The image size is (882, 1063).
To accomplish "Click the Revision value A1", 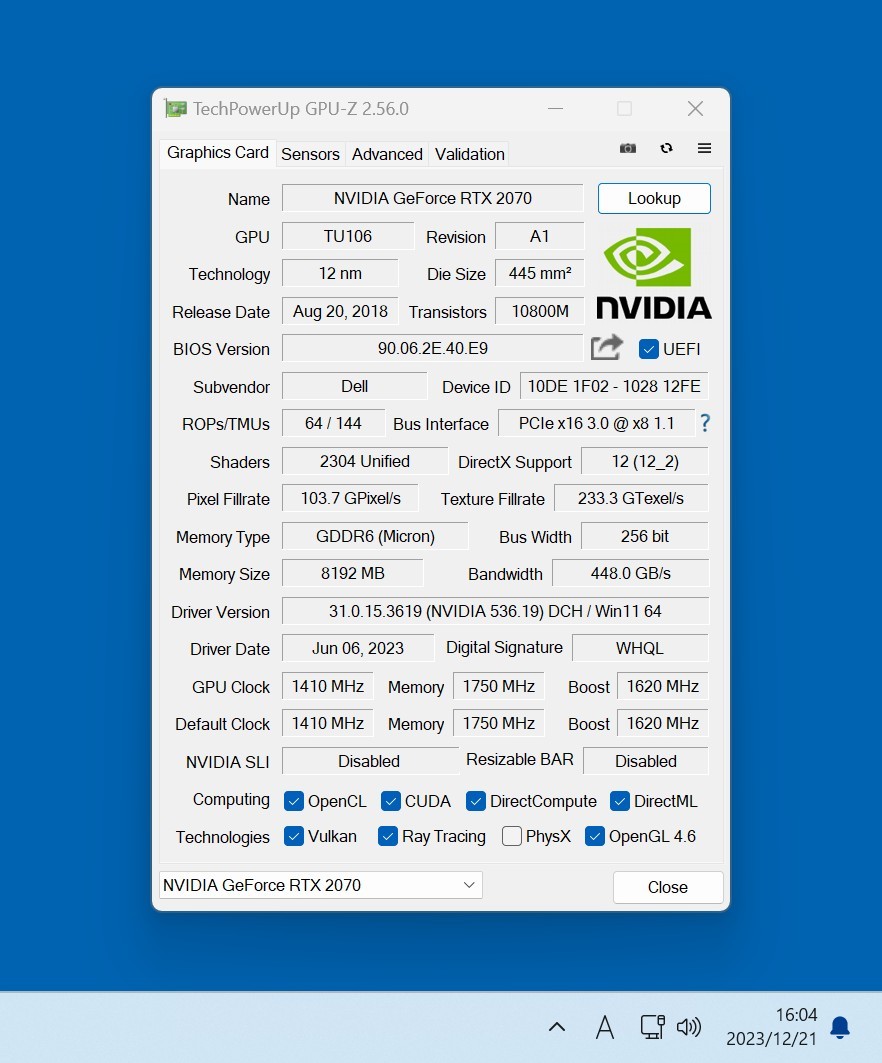I will (x=540, y=237).
